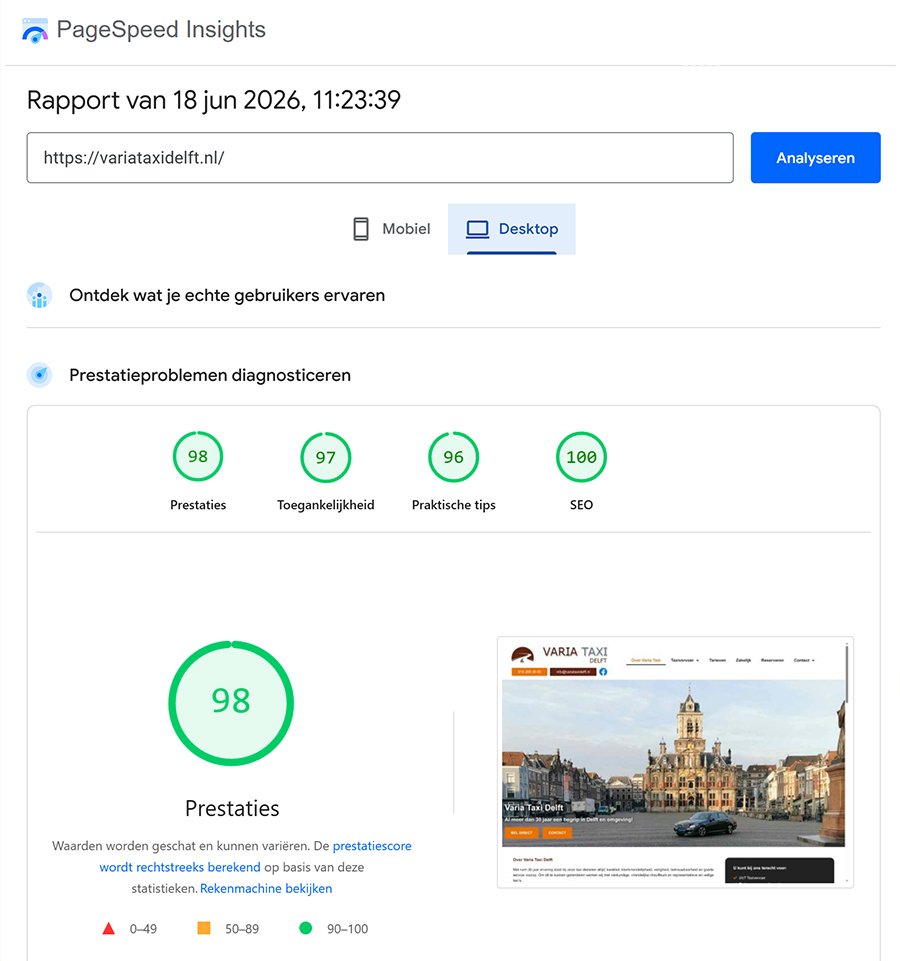Viewport: 900px width, 961px height.
Task: Click the Analyseren button
Action: click(x=815, y=158)
